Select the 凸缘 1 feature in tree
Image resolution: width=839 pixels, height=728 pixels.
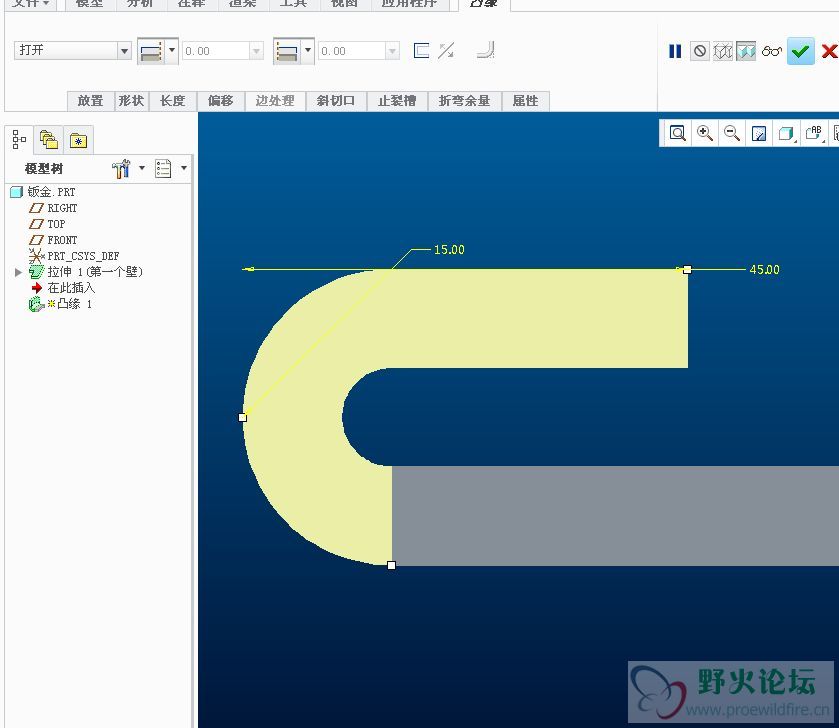69,304
